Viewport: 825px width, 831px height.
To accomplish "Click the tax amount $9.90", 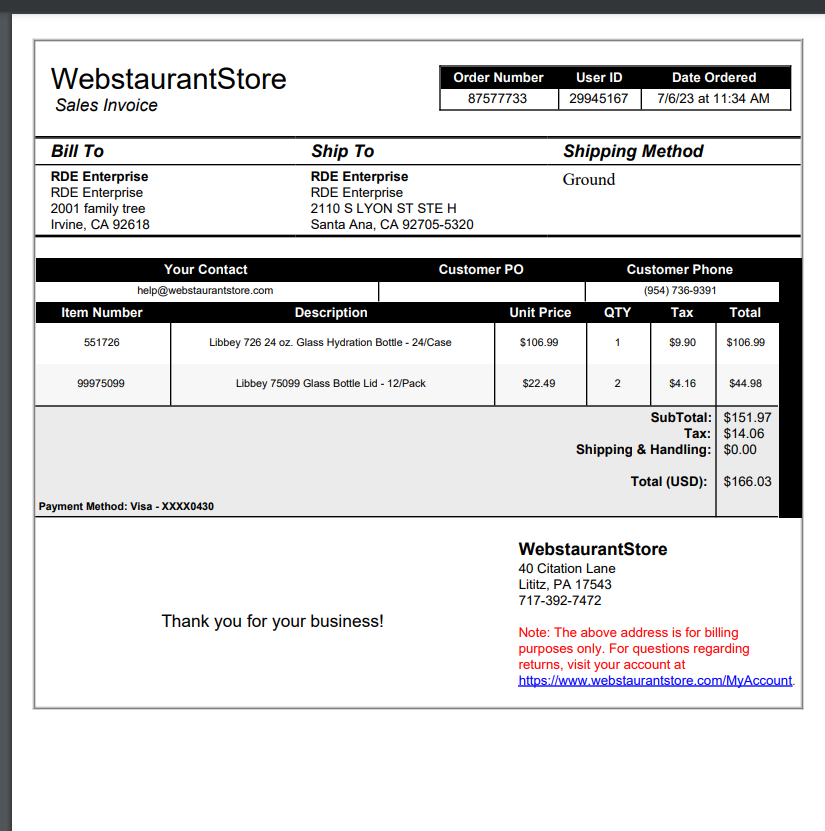I will click(682, 342).
